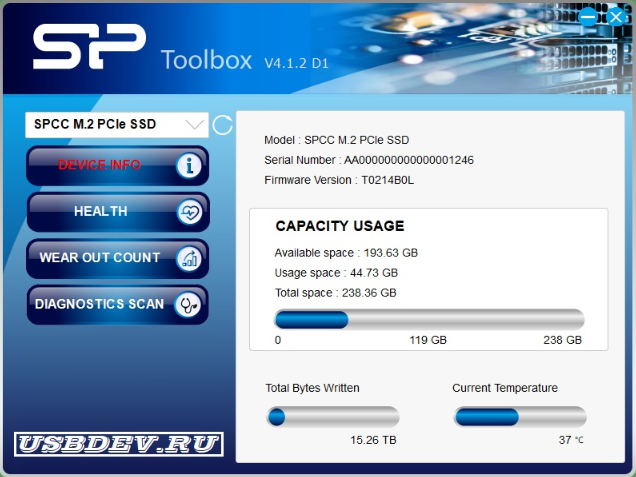Open the SPCC M.2 PCIe SSD drive dropdown

click(117, 125)
